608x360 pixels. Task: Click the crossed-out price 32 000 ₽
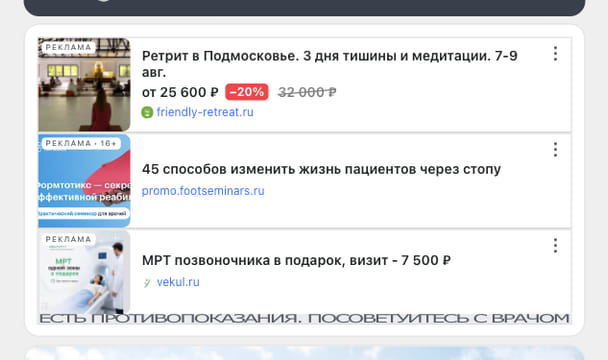307,92
